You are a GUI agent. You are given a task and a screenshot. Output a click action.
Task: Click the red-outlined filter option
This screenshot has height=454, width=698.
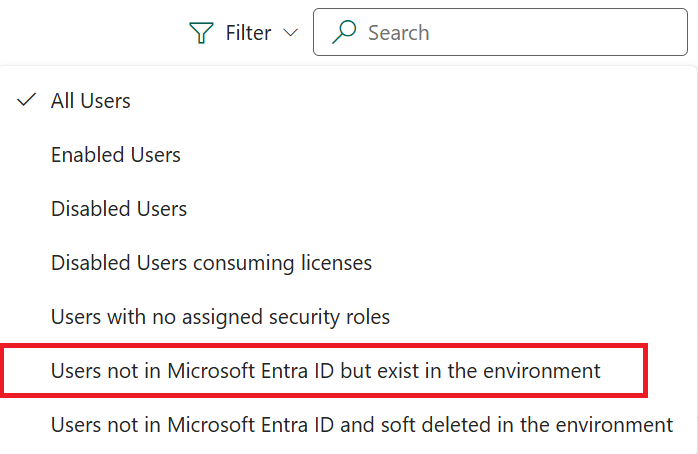326,371
